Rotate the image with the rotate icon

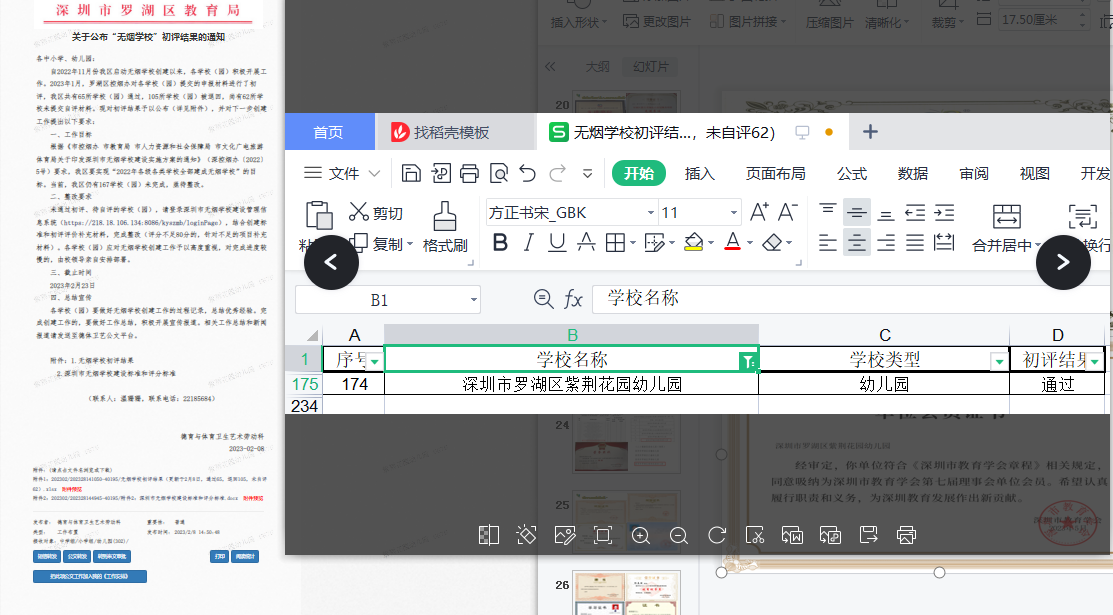[x=717, y=535]
